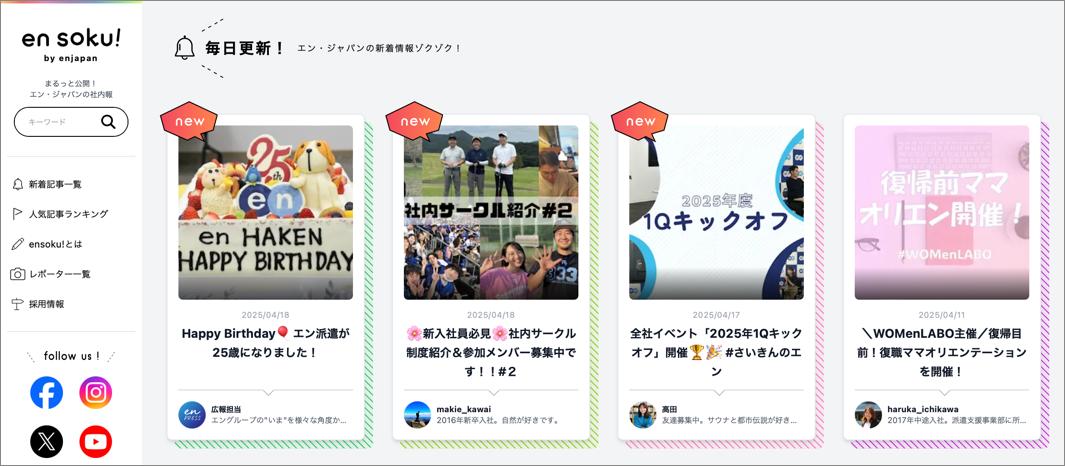The width and height of the screenshot is (1065, 466).
Task: Click haruka_ichikawa author avatar
Action: pyautogui.click(x=869, y=414)
